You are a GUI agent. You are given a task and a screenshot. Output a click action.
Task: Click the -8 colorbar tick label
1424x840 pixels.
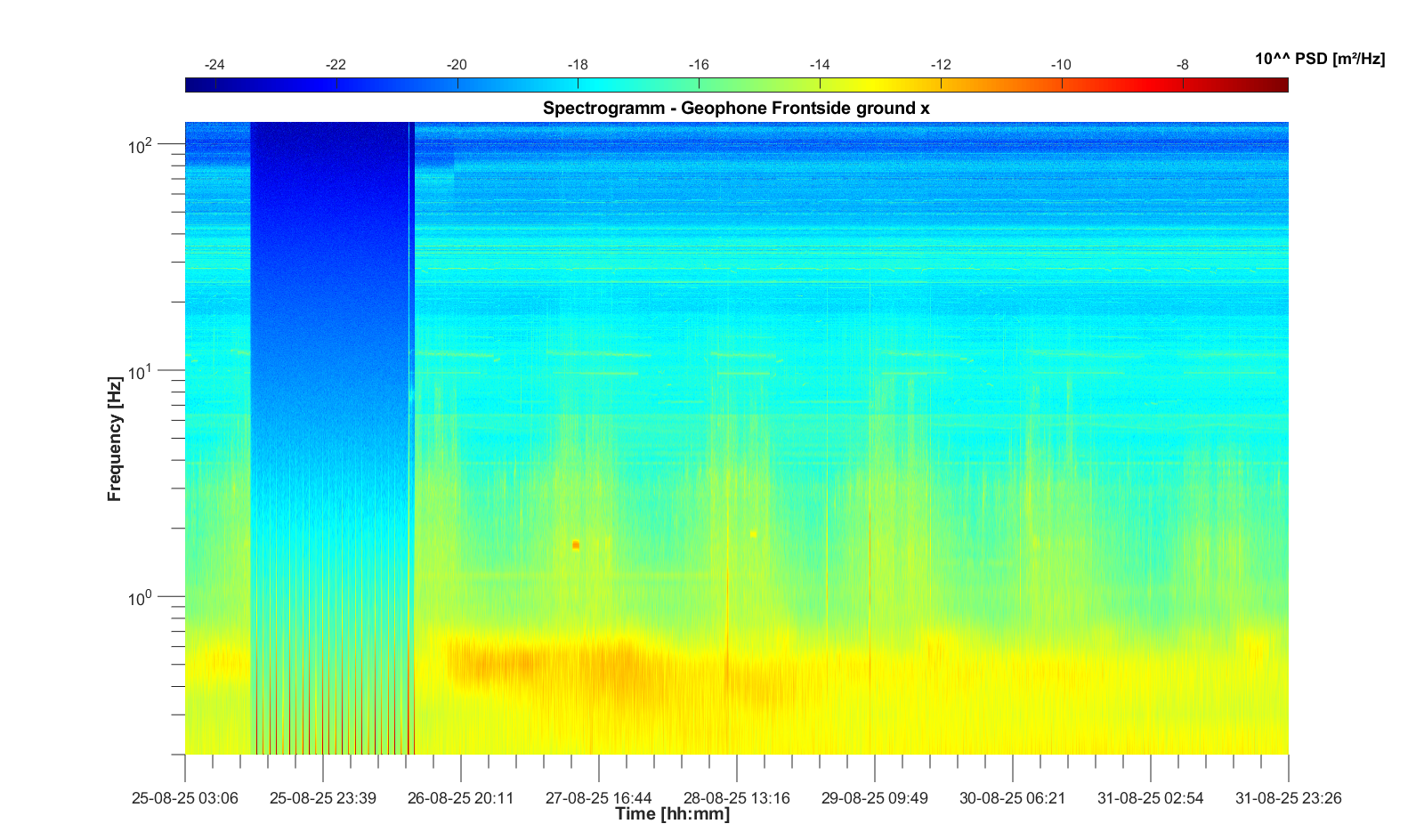pyautogui.click(x=1182, y=65)
